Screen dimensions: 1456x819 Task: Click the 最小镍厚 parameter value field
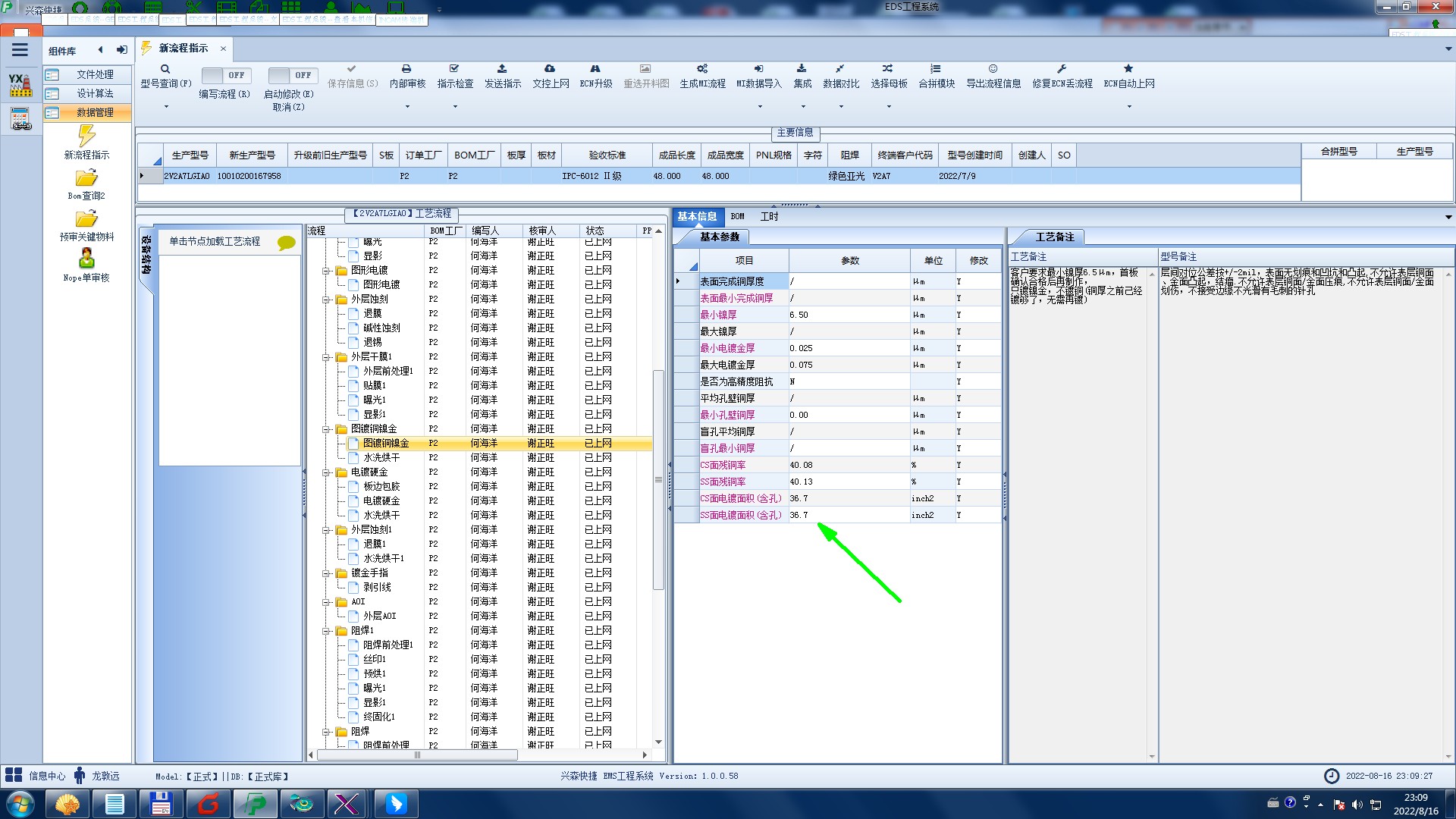click(848, 315)
